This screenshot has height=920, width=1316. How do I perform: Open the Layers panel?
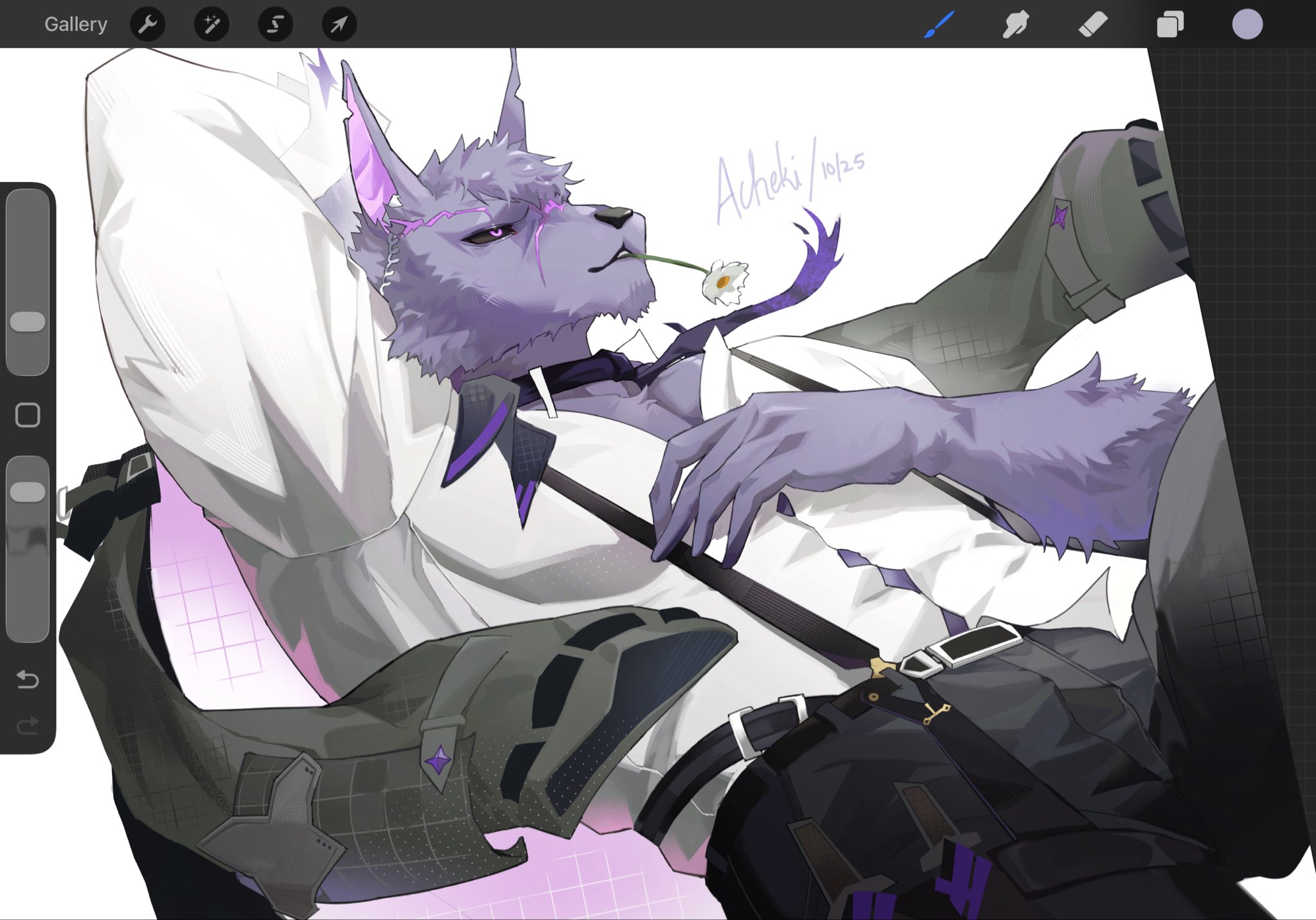1170,24
